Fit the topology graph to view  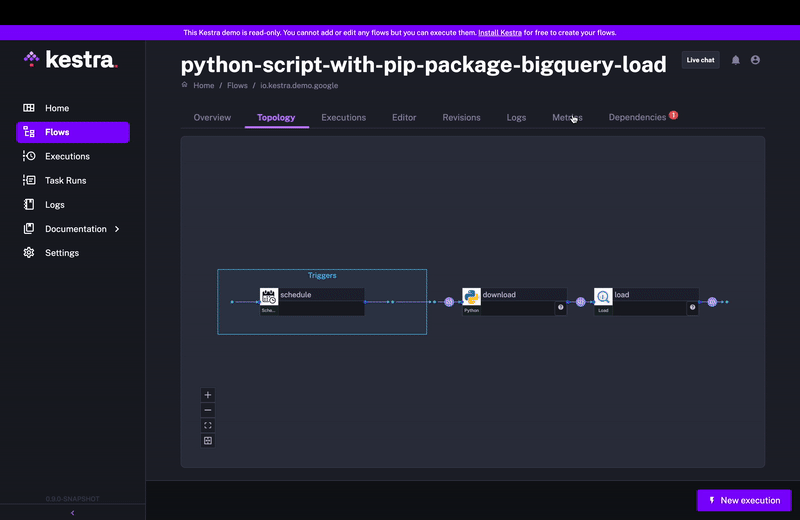208,425
